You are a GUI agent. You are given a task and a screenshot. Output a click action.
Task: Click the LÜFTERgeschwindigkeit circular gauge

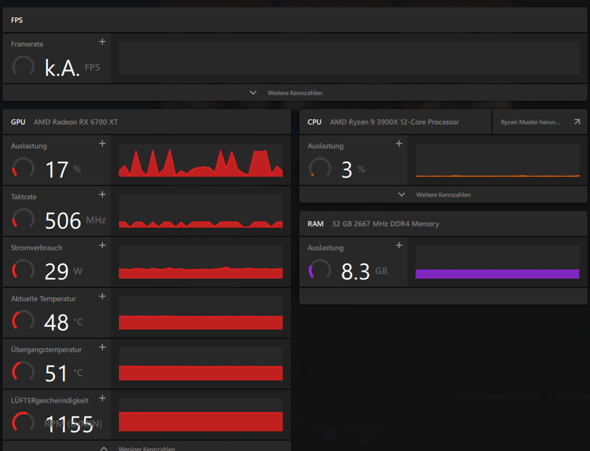(23, 422)
